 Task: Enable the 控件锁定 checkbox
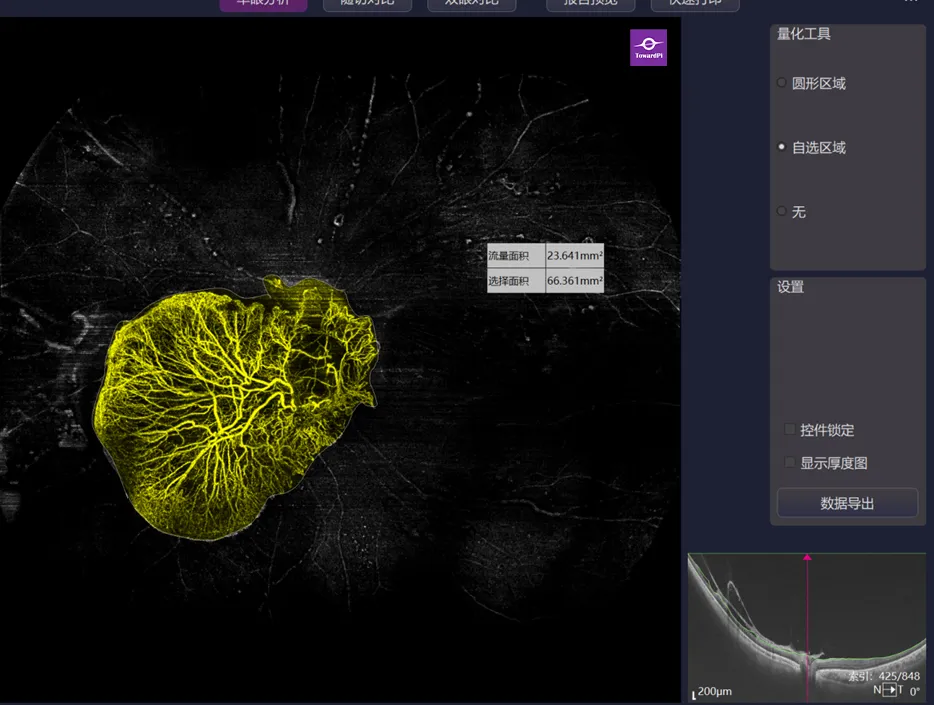tap(790, 430)
